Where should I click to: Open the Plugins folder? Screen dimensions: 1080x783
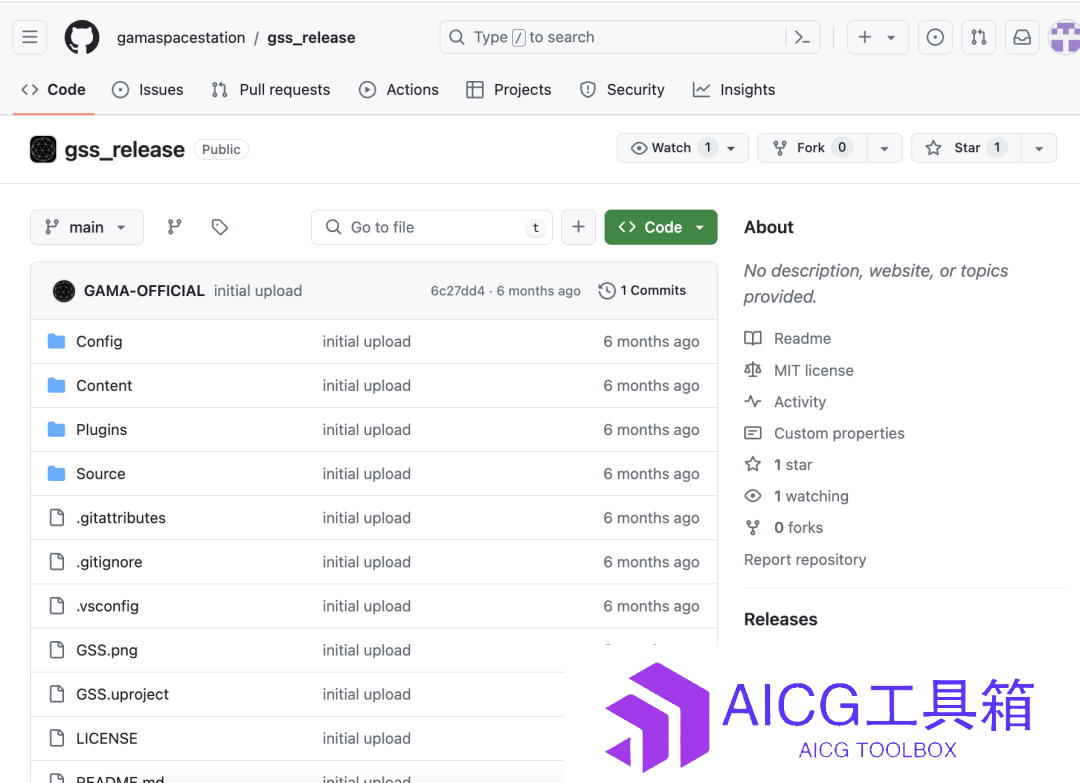[x=101, y=430]
